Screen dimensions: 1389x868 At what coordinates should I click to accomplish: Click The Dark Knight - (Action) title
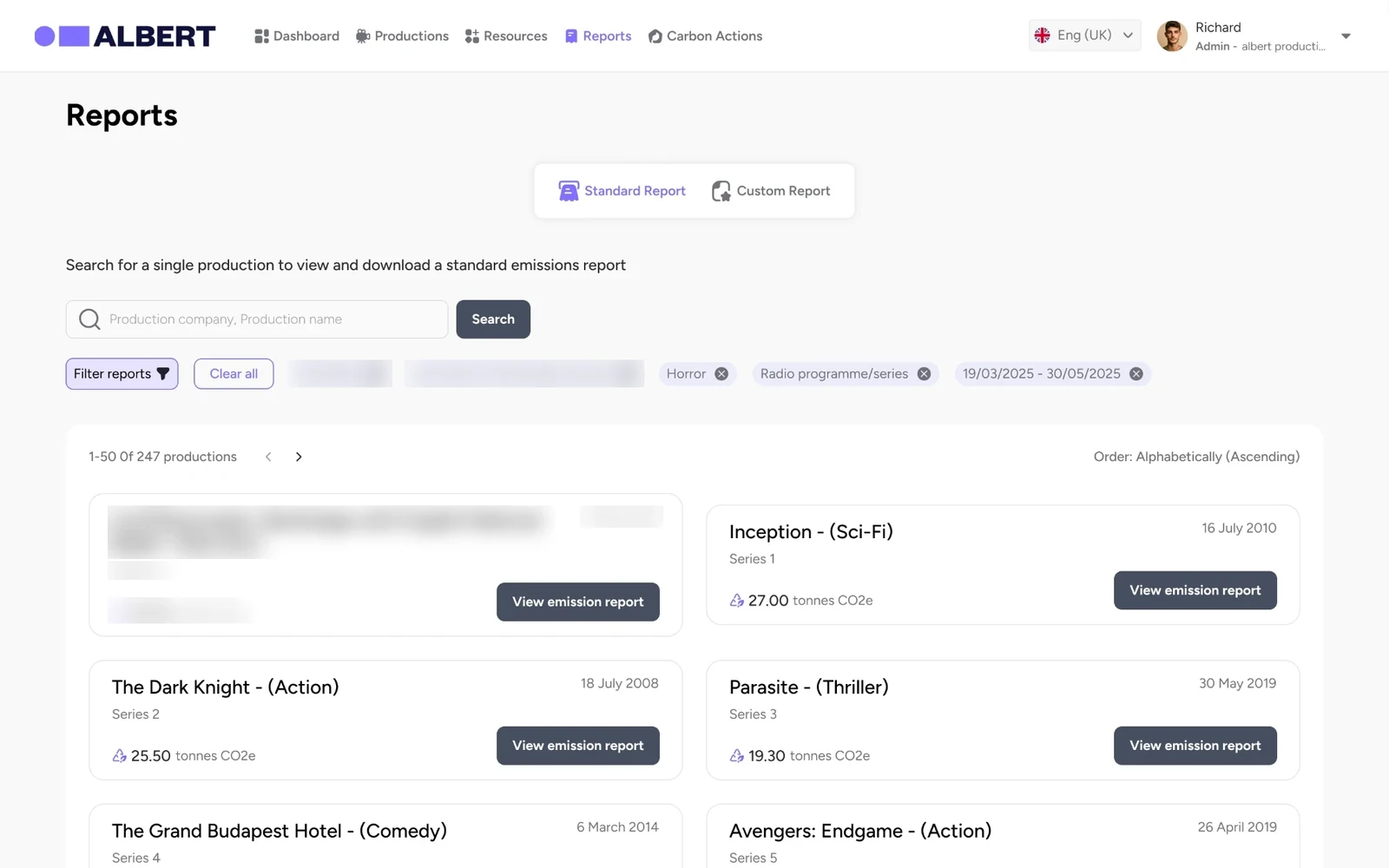[226, 687]
